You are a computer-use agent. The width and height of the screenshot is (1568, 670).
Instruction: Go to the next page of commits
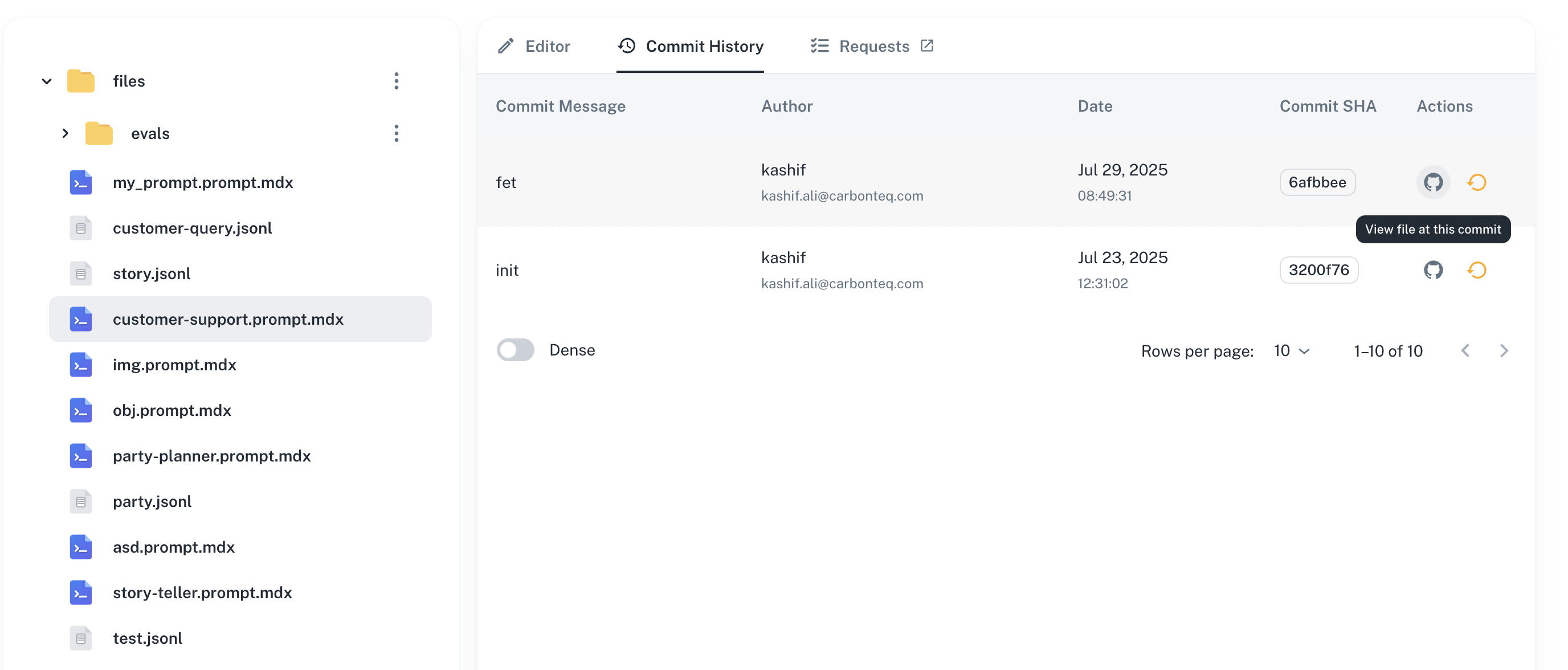click(x=1505, y=350)
